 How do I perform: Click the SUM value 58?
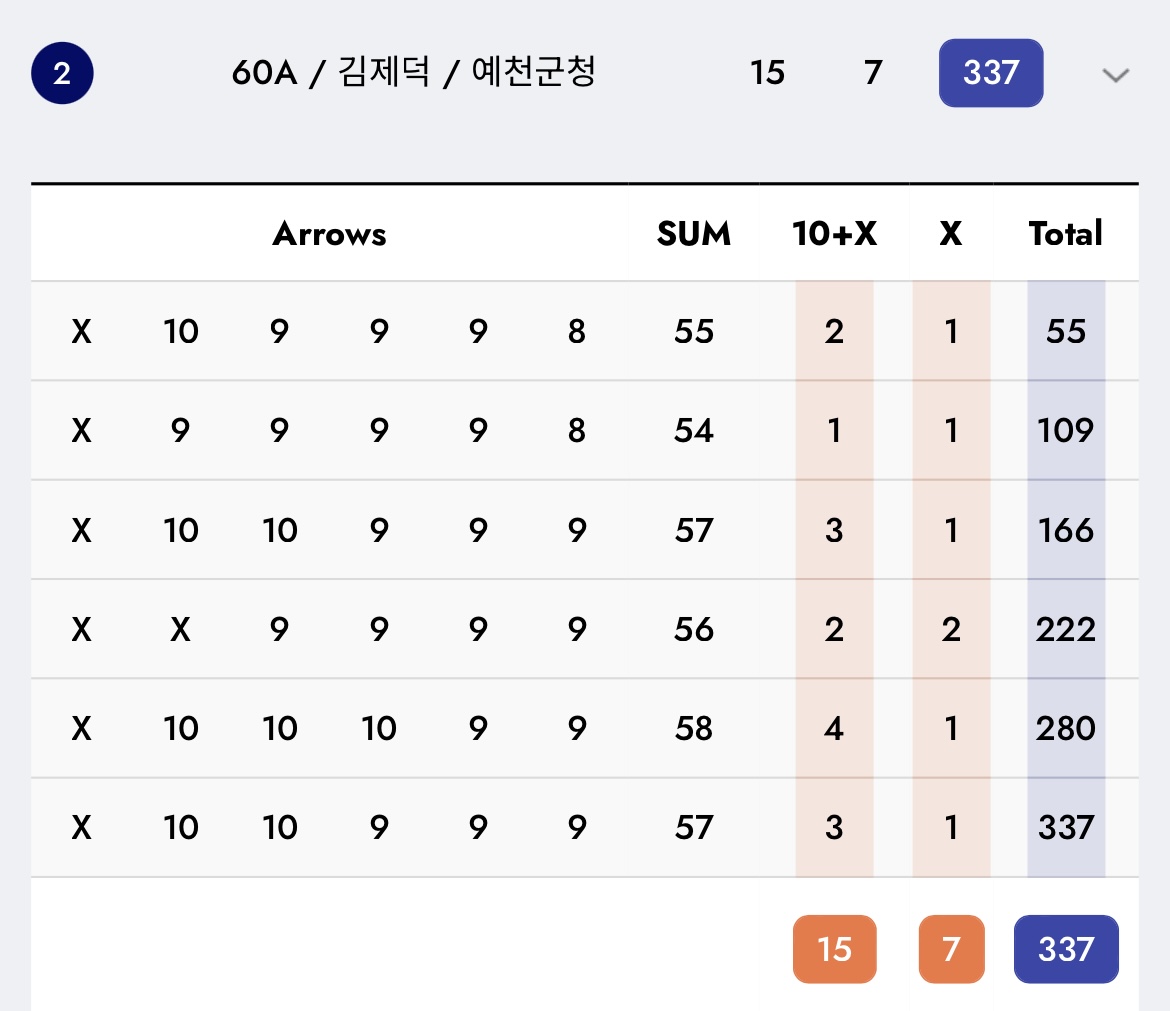click(693, 728)
